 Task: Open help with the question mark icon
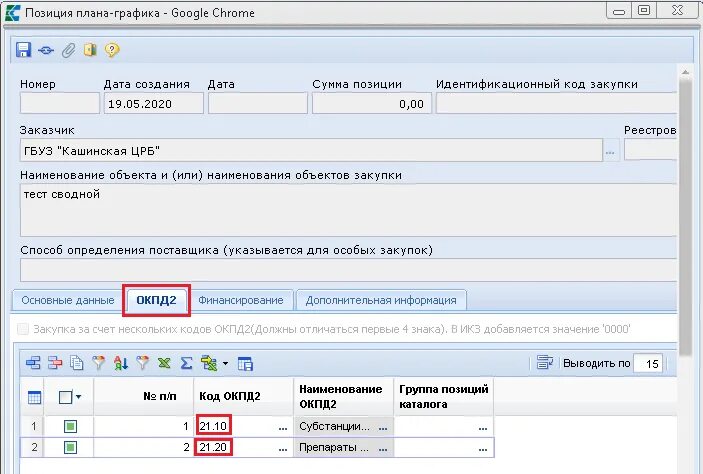[112, 49]
